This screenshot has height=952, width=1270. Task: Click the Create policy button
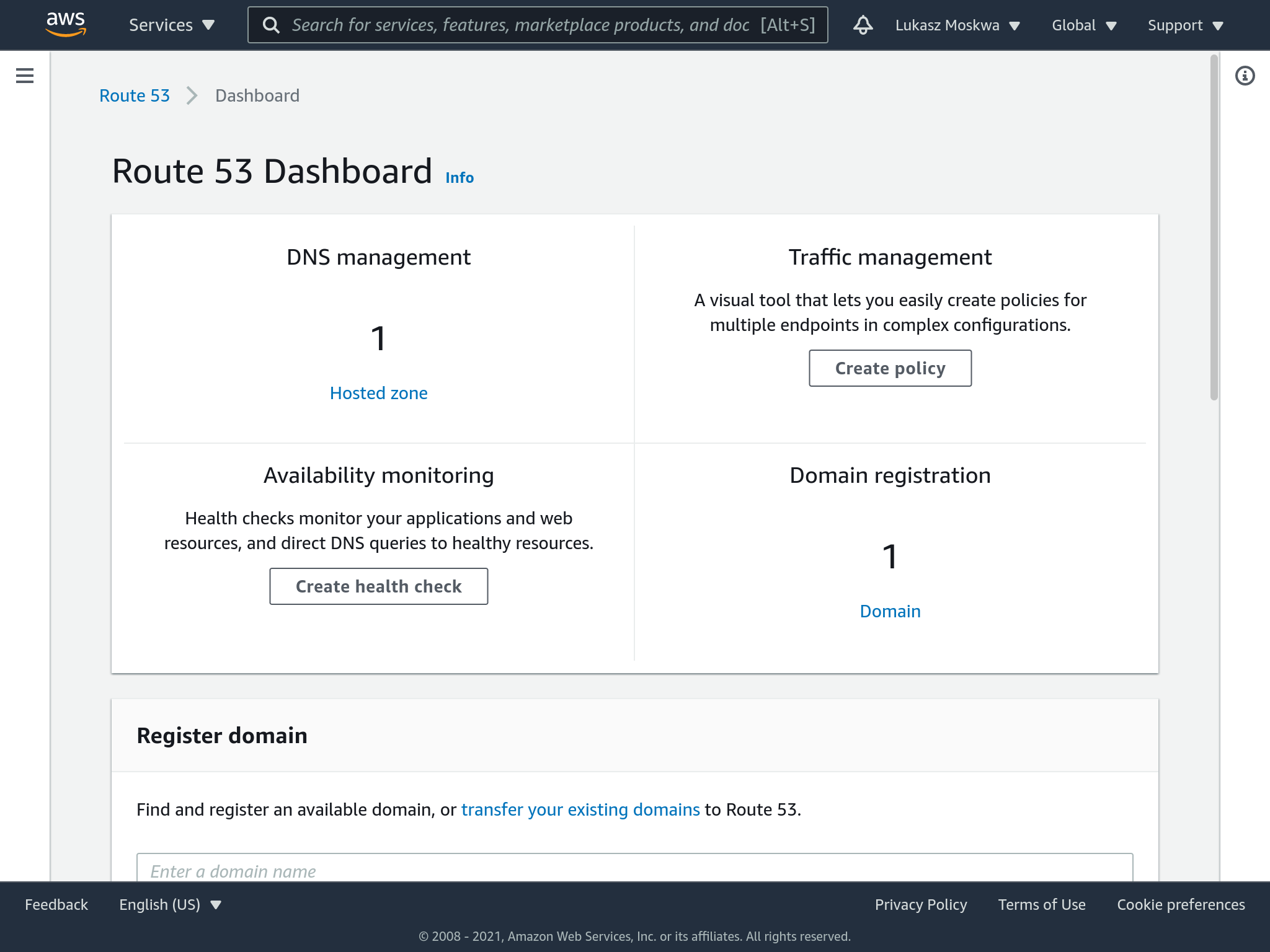[x=890, y=368]
